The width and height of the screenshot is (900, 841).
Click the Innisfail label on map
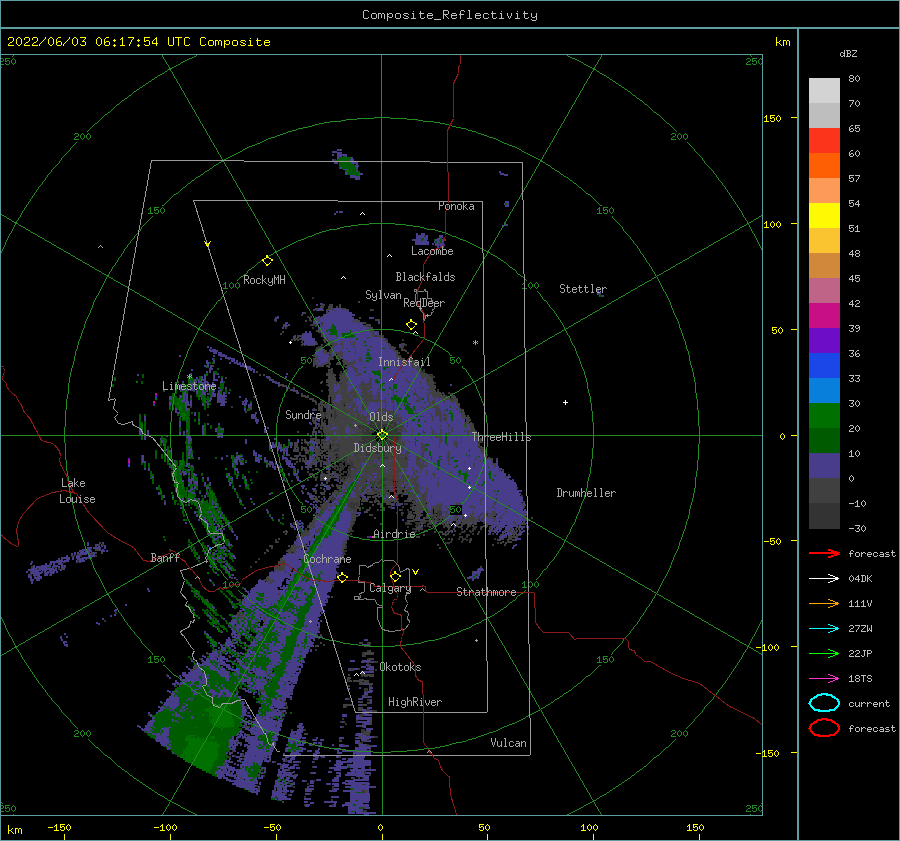404,362
